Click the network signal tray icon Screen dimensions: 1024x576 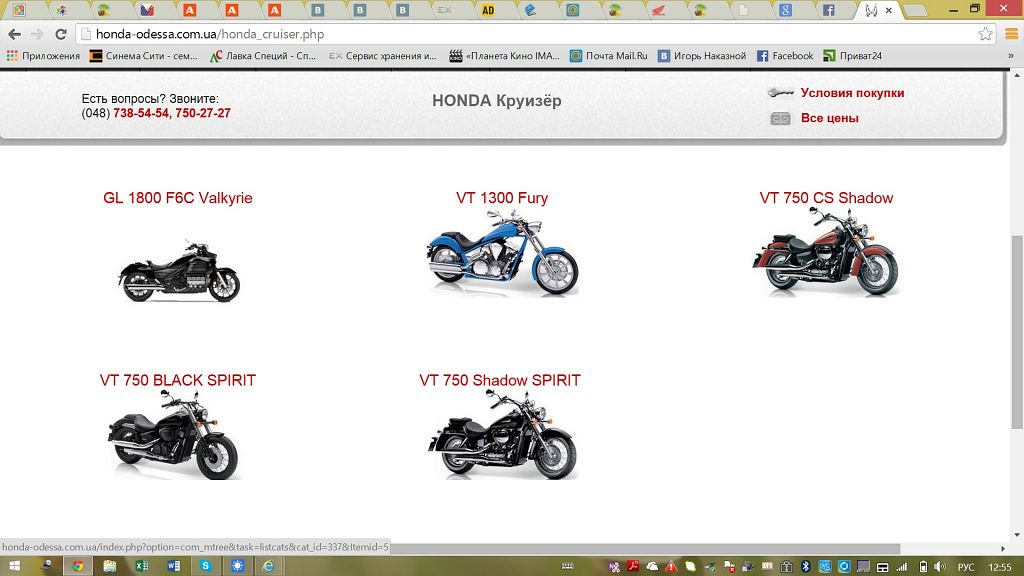point(902,566)
